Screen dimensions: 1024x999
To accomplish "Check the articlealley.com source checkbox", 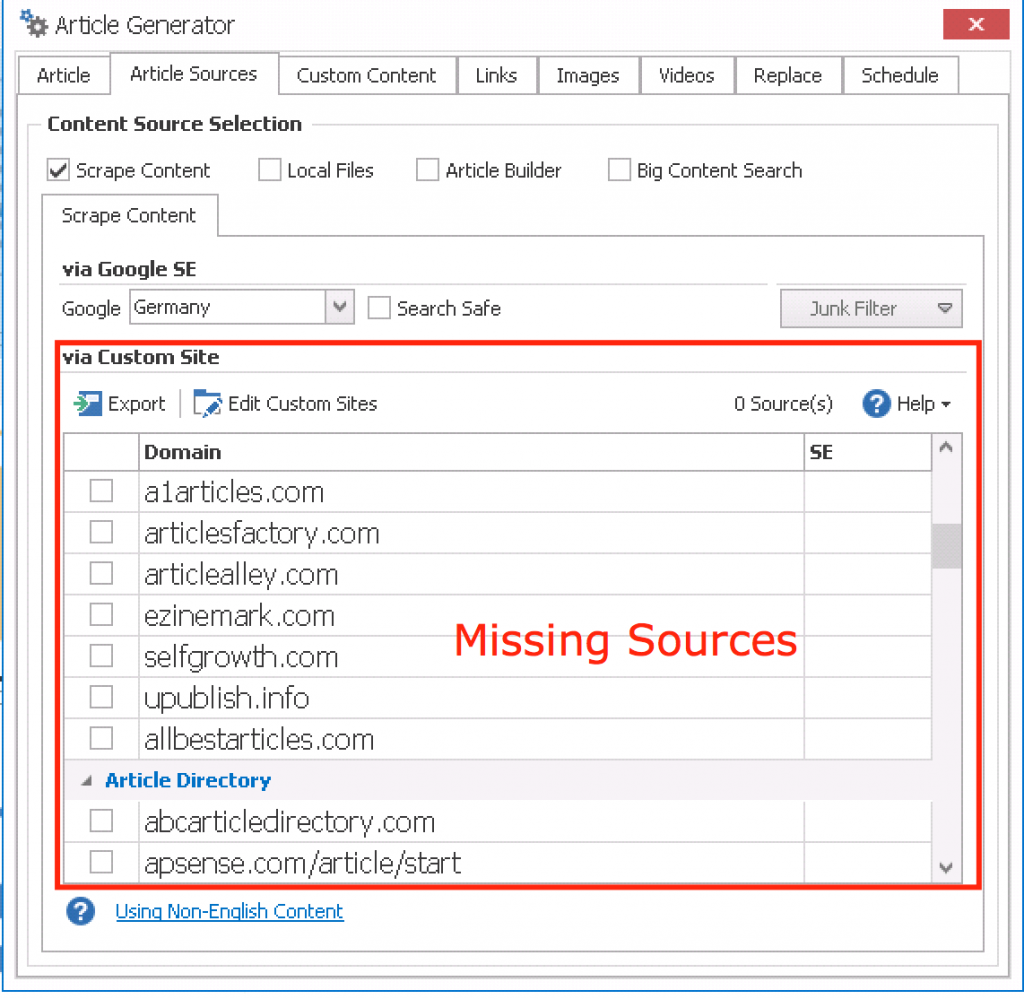I will coord(101,573).
